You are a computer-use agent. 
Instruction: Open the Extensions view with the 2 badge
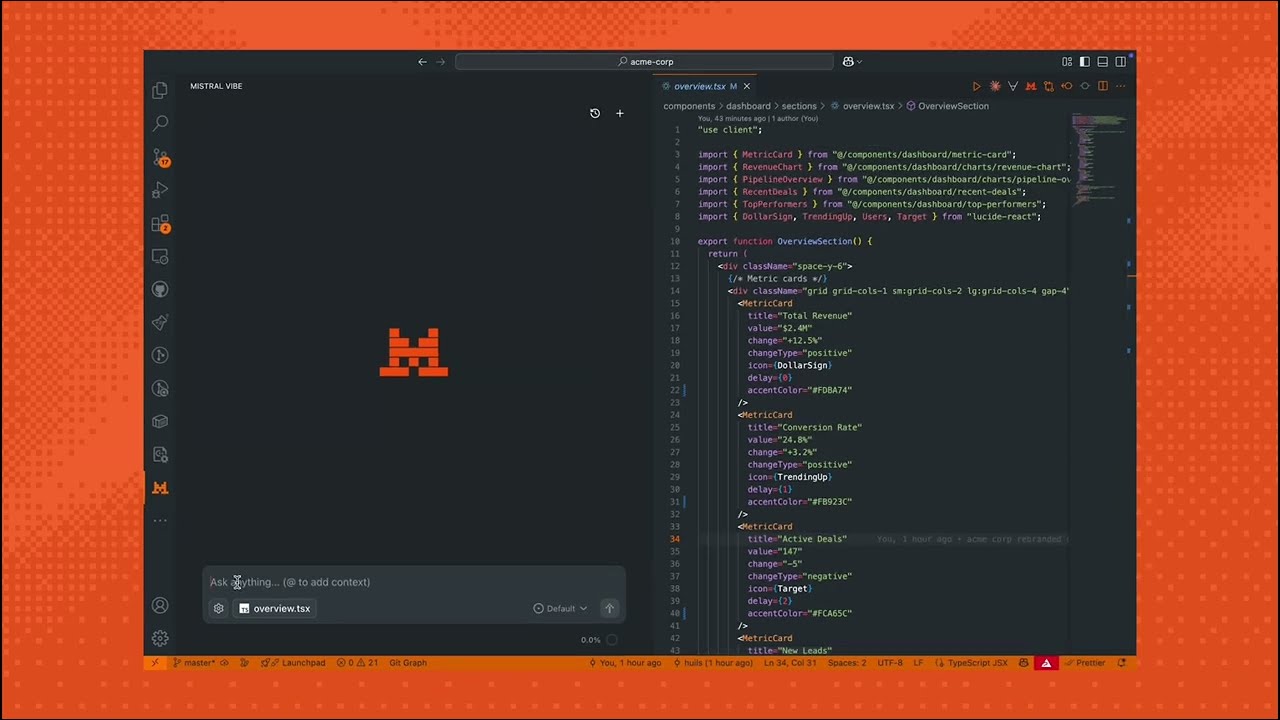160,224
